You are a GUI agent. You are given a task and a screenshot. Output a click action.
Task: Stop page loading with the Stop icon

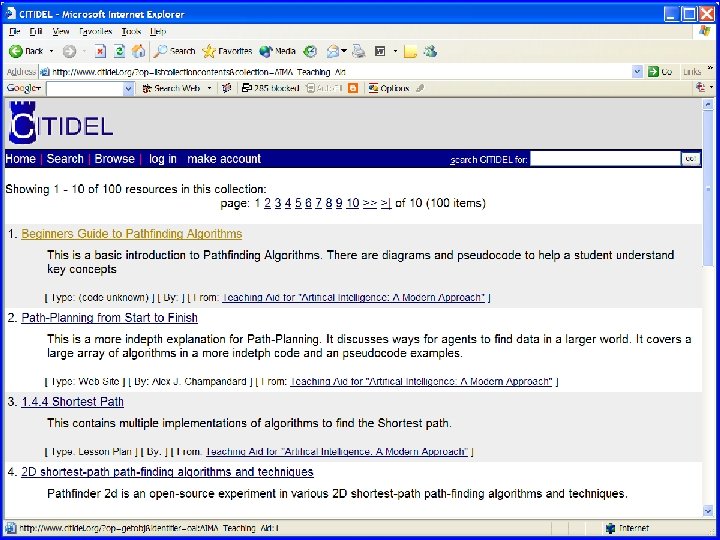point(100,51)
